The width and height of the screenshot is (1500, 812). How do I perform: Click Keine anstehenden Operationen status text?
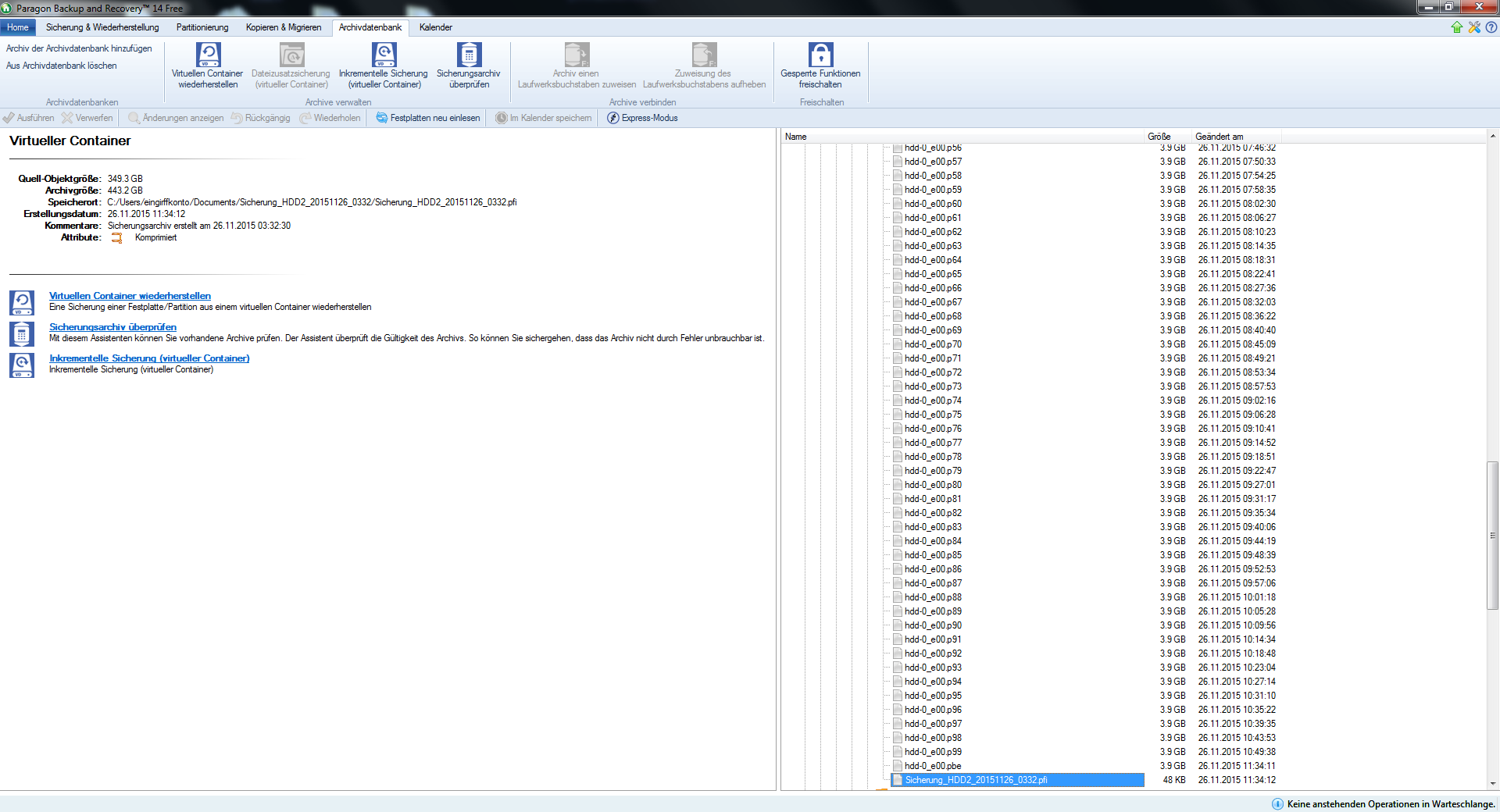tap(1391, 804)
